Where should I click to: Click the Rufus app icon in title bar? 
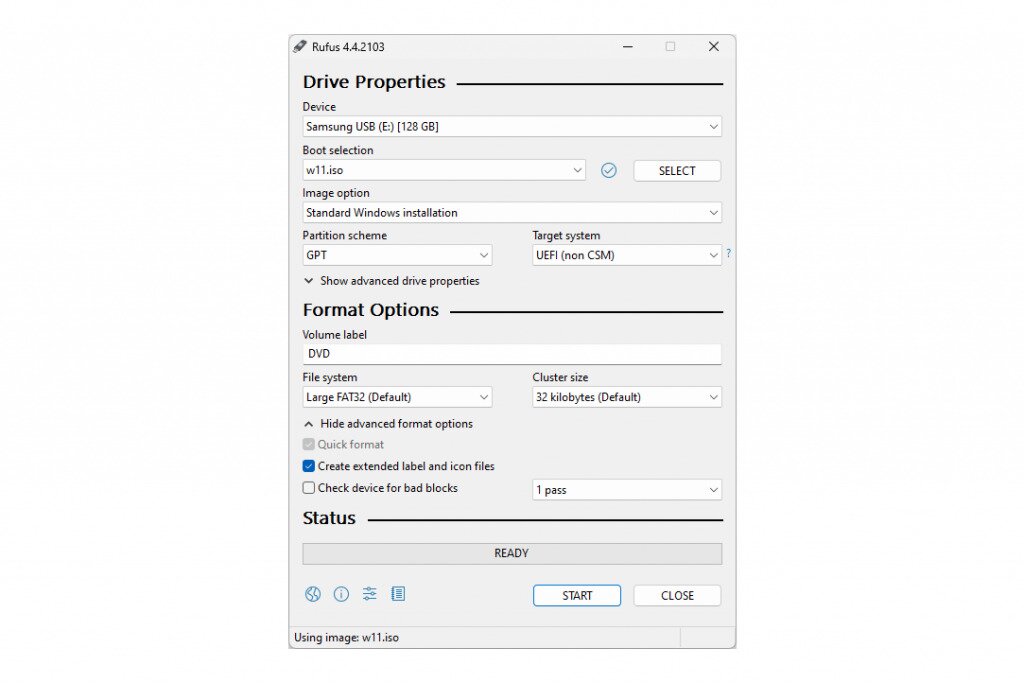(300, 47)
